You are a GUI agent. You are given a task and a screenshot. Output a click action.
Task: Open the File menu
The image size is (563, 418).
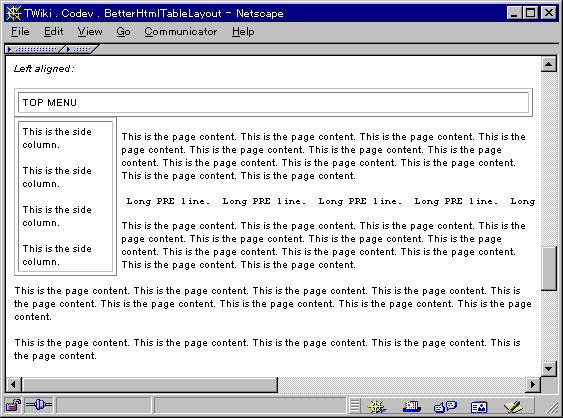20,32
